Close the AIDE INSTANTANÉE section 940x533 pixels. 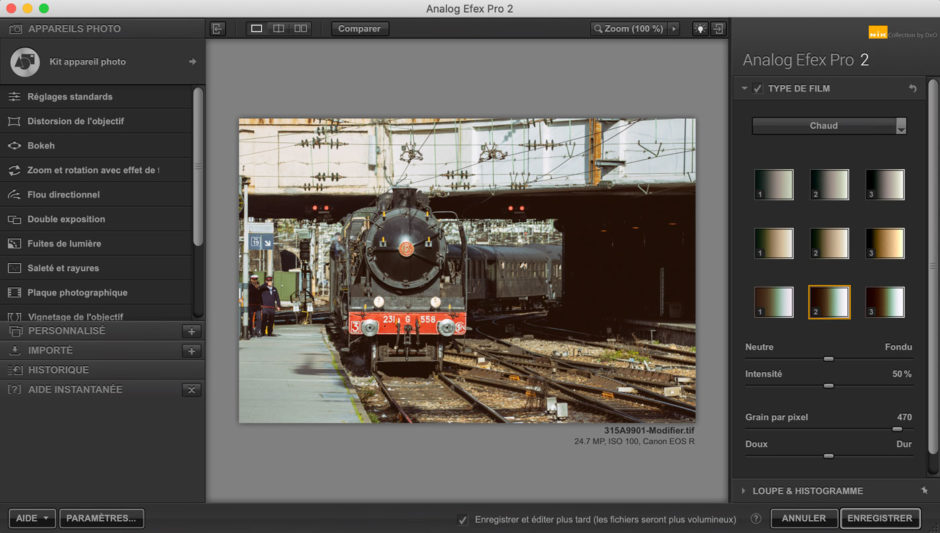191,390
